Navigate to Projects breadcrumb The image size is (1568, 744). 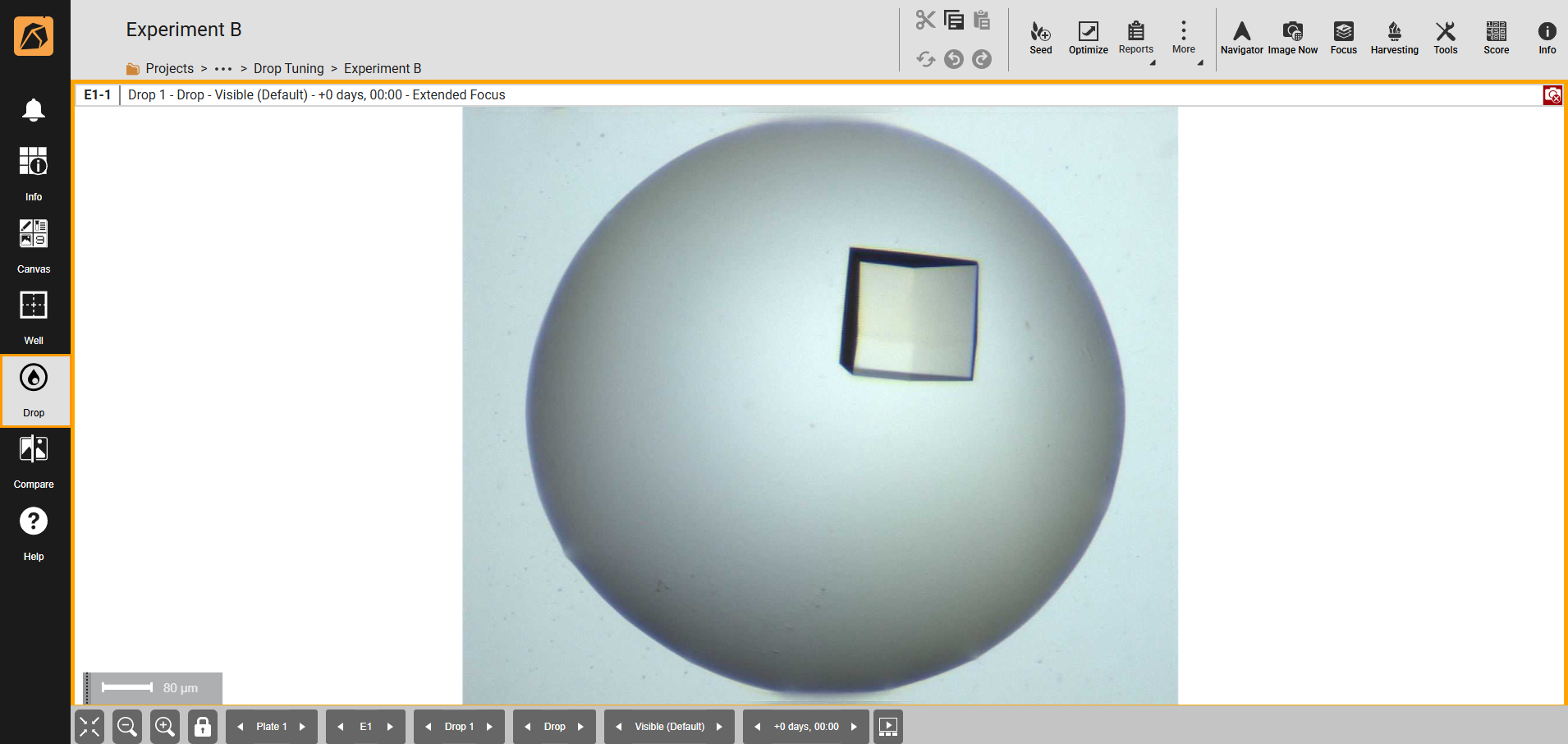click(x=169, y=69)
